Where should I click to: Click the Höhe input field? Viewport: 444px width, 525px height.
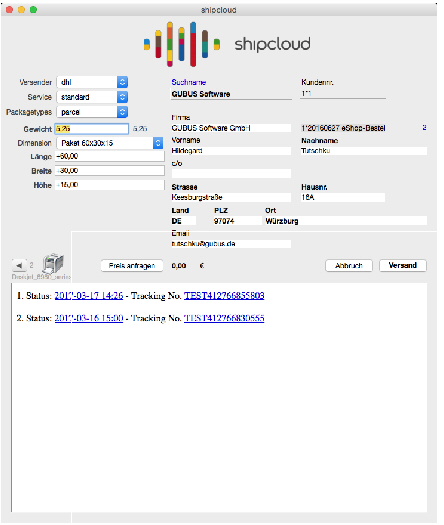pos(110,185)
